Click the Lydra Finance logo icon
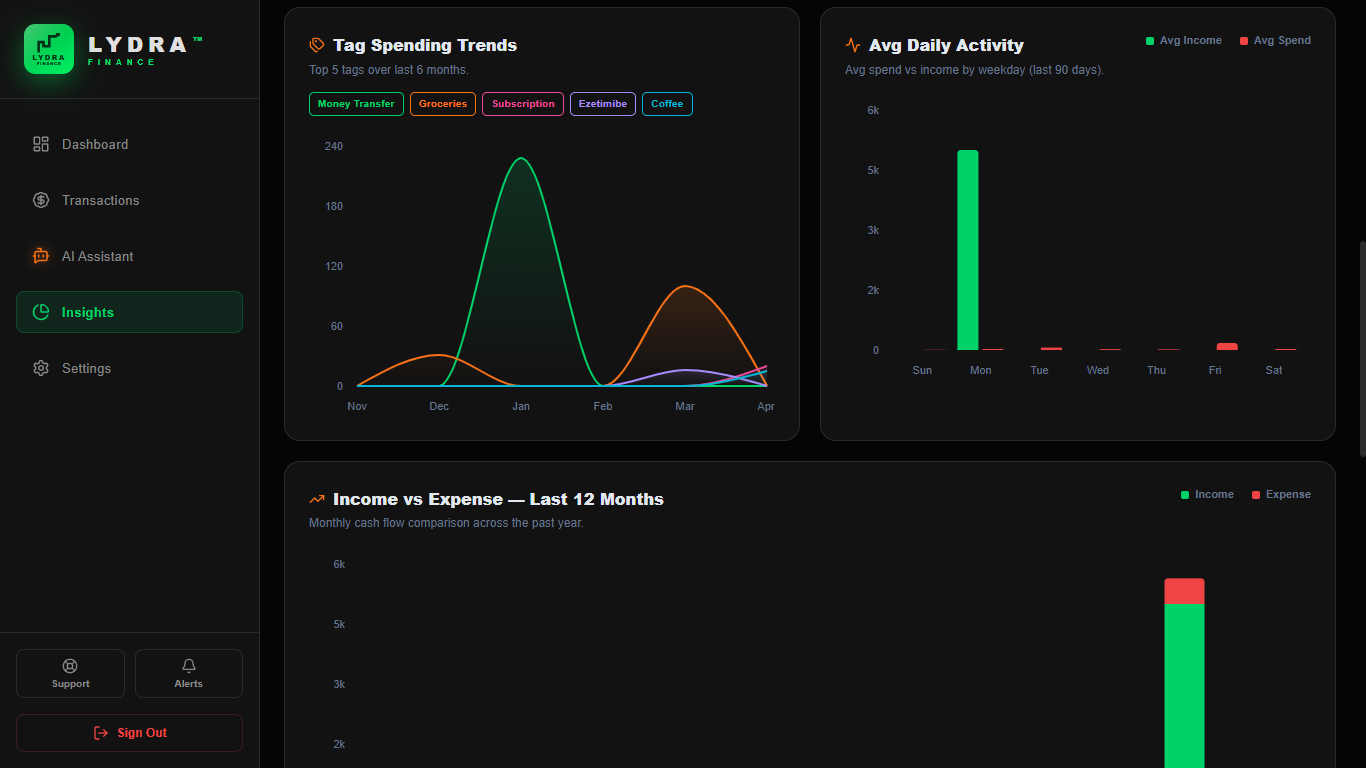This screenshot has height=768, width=1366. (49, 49)
